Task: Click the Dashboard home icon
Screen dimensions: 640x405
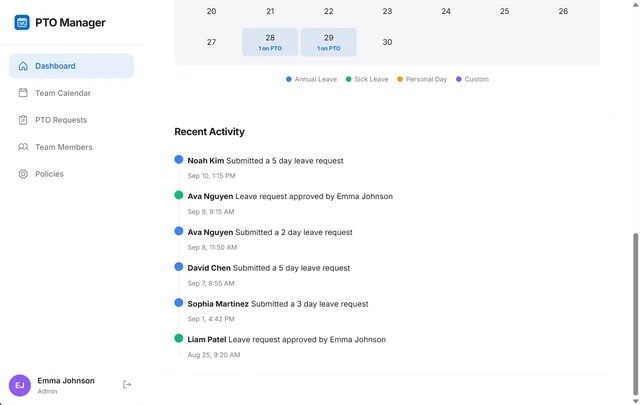Action: [23, 66]
